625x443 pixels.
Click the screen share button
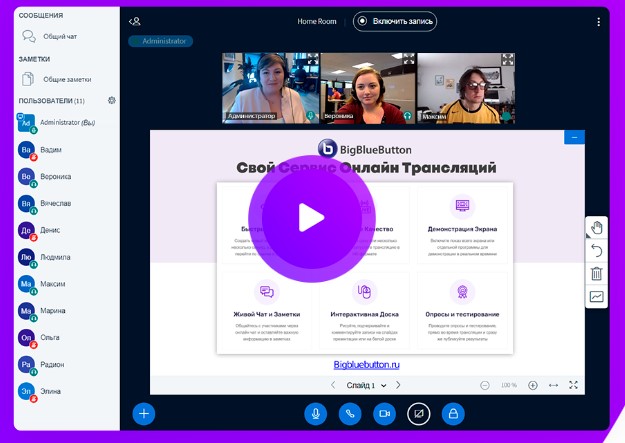(x=418, y=413)
